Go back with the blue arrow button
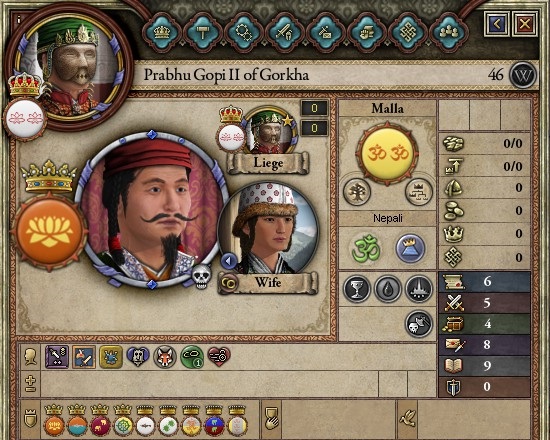Image resolution: width=550 pixels, height=440 pixels. tap(497, 24)
